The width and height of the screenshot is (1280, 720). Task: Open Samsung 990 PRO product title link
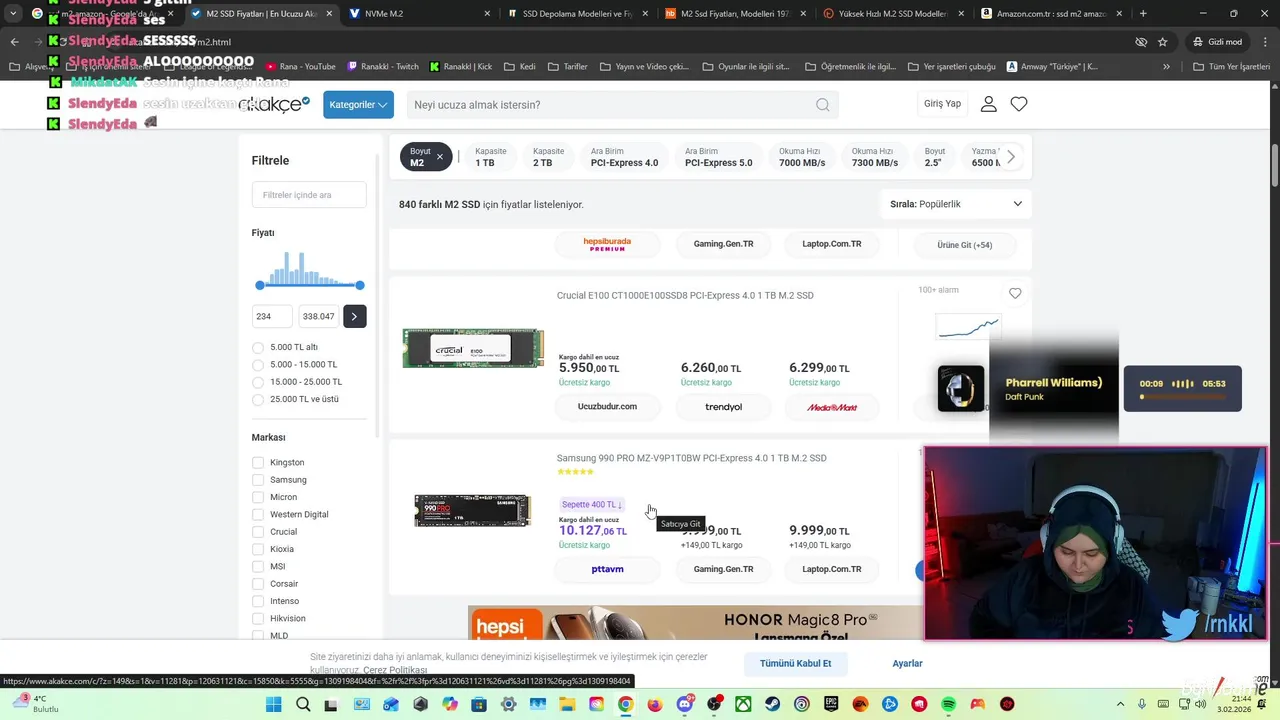click(692, 458)
